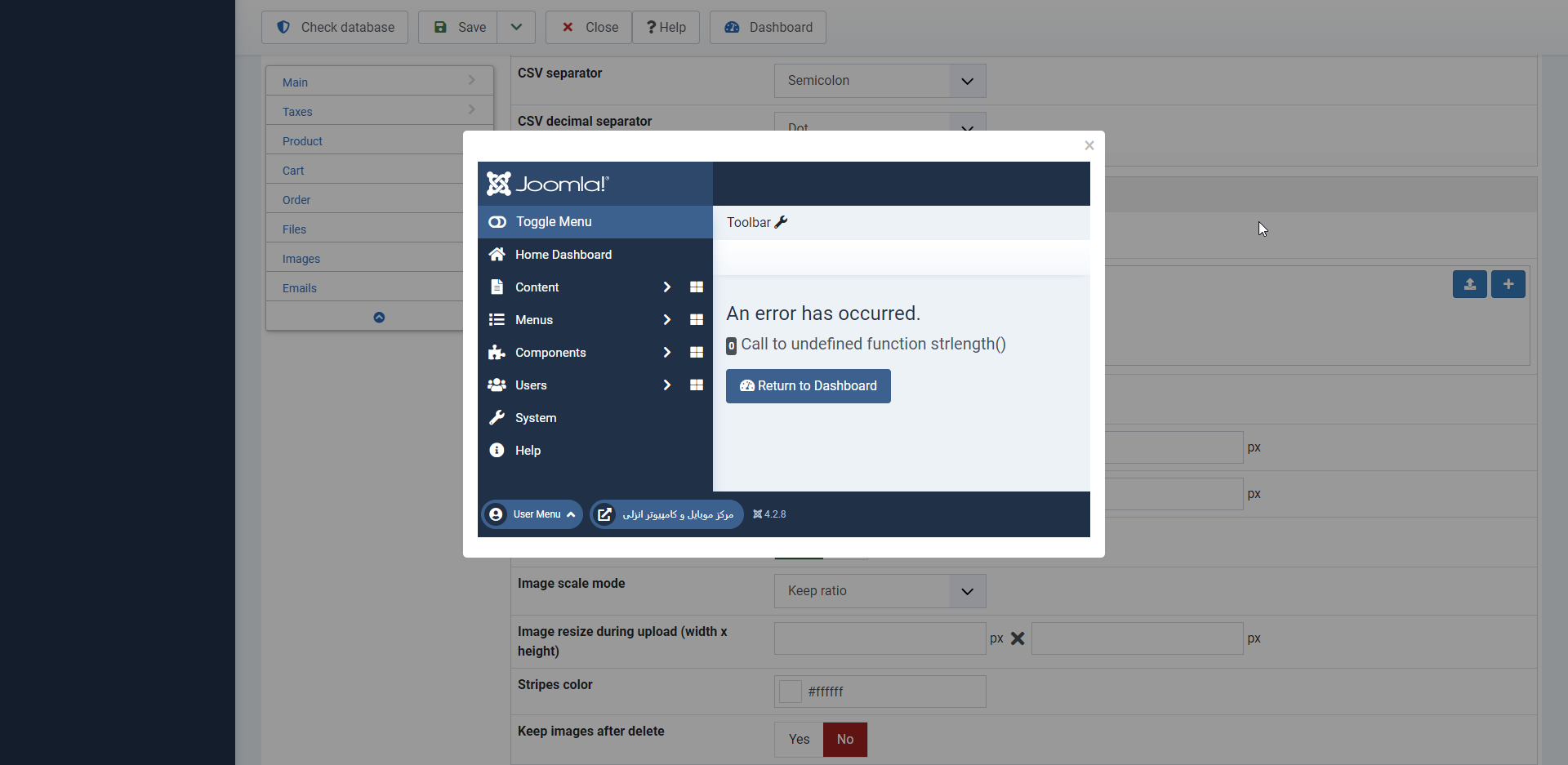Image resolution: width=1568 pixels, height=765 pixels.
Task: Click the Stripes color #ffffff field
Action: pos(880,692)
